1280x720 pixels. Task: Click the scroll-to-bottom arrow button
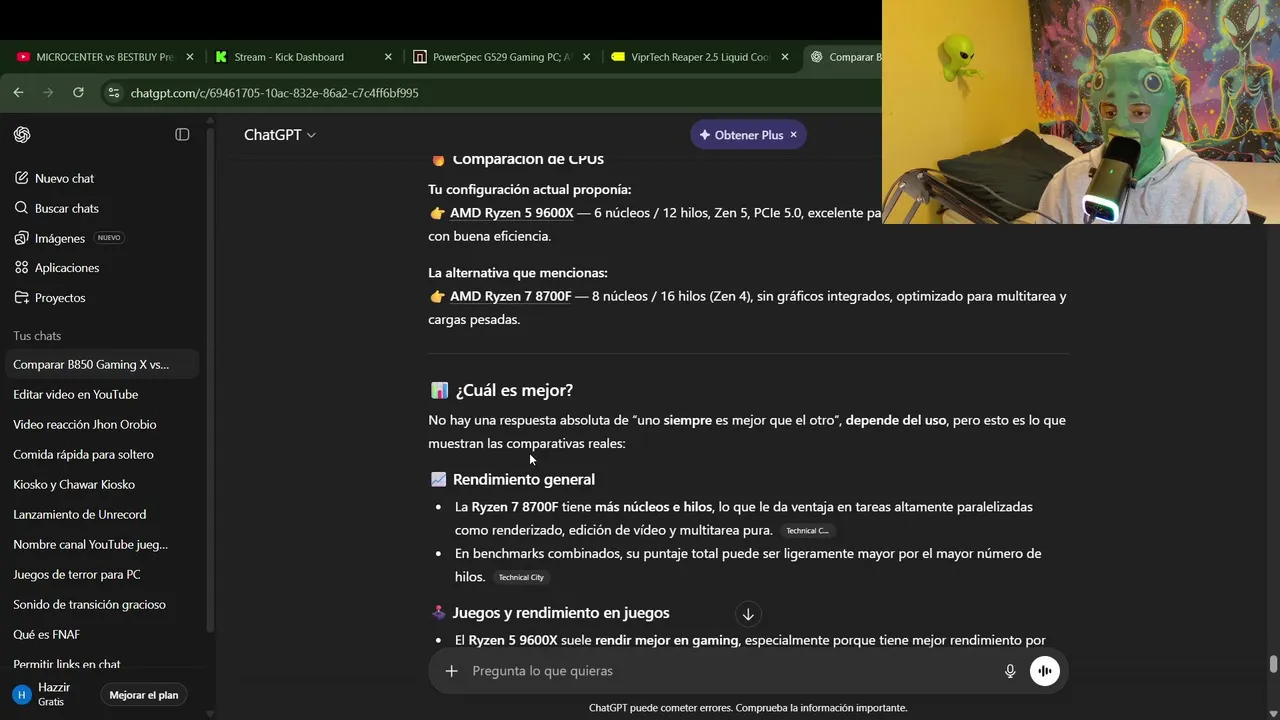click(x=748, y=614)
